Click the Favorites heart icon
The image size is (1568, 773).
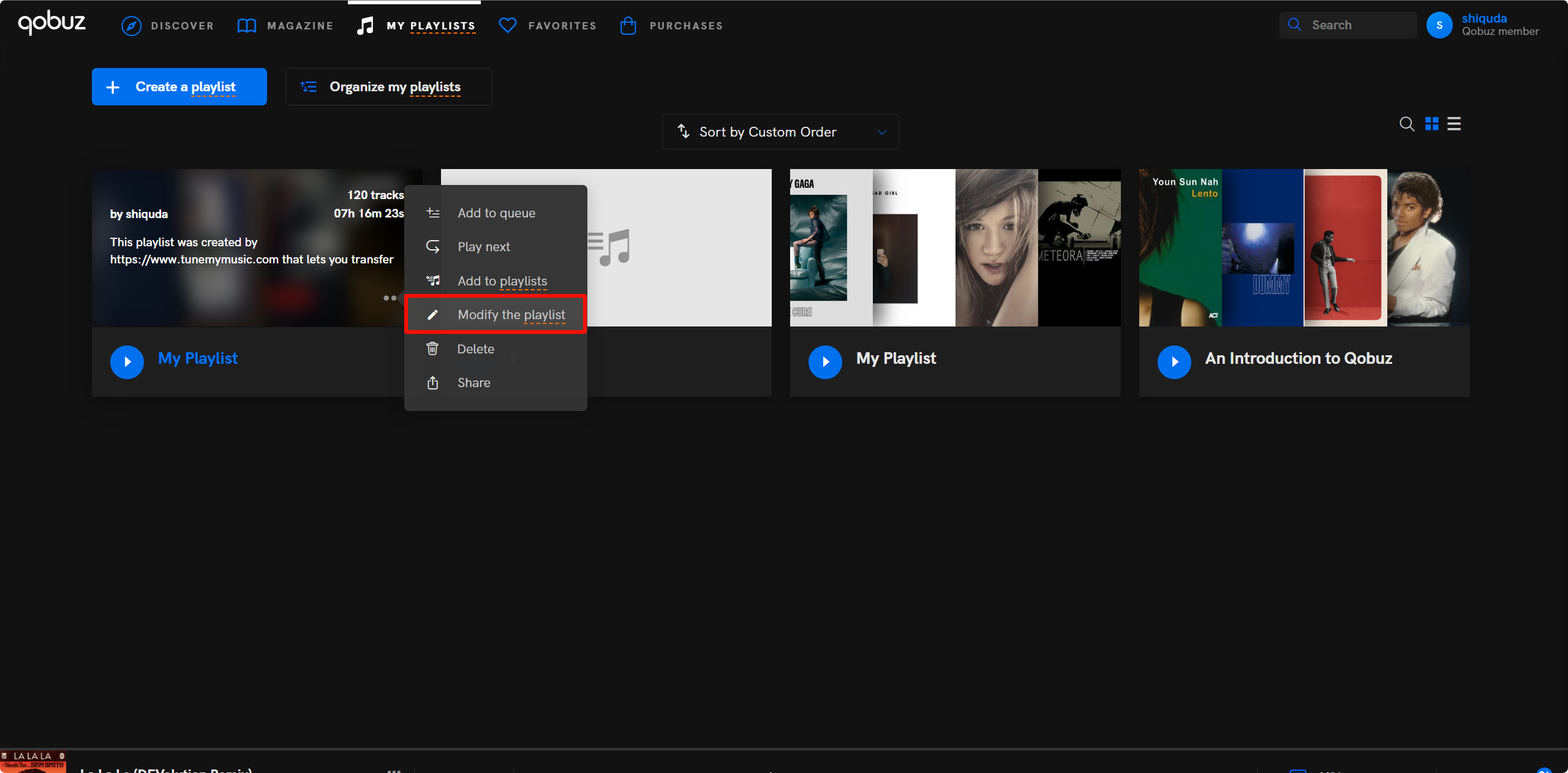click(x=508, y=26)
